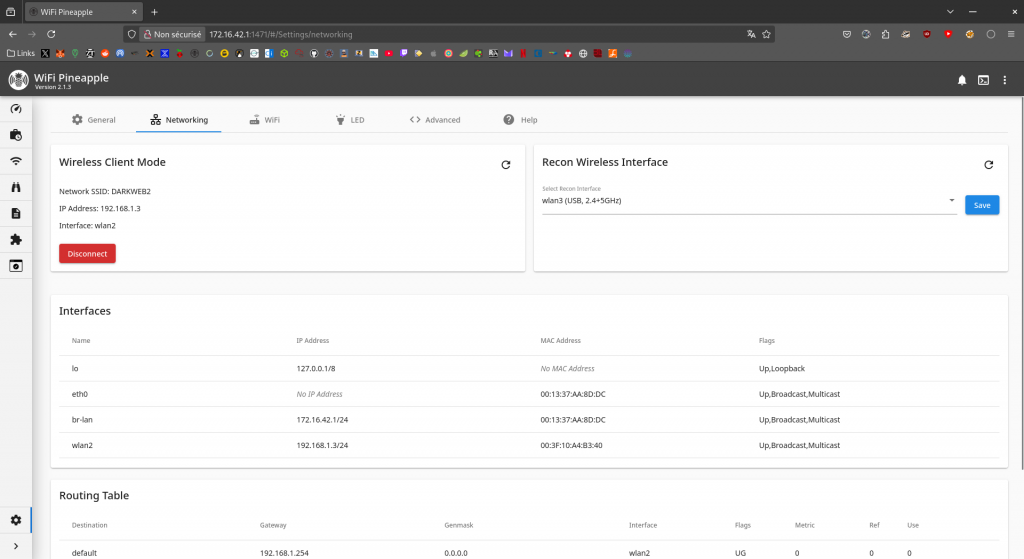The width and height of the screenshot is (1024, 559).
Task: Open the Pocket save icon
Action: (x=846, y=34)
